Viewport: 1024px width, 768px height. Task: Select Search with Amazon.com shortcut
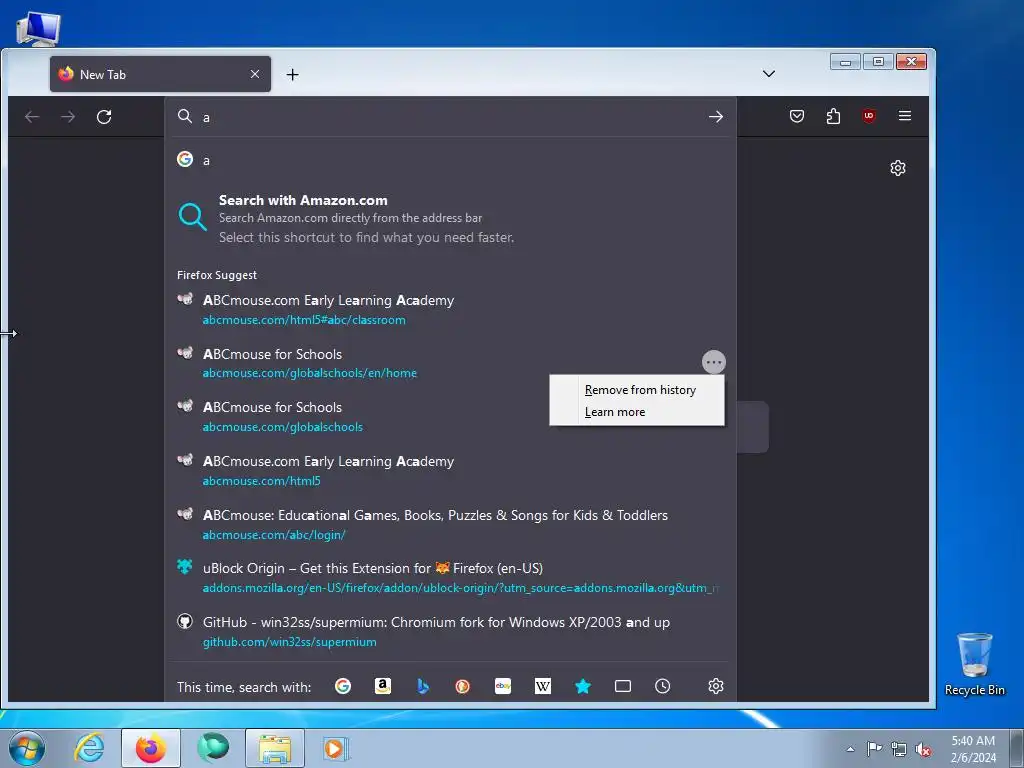click(x=451, y=218)
